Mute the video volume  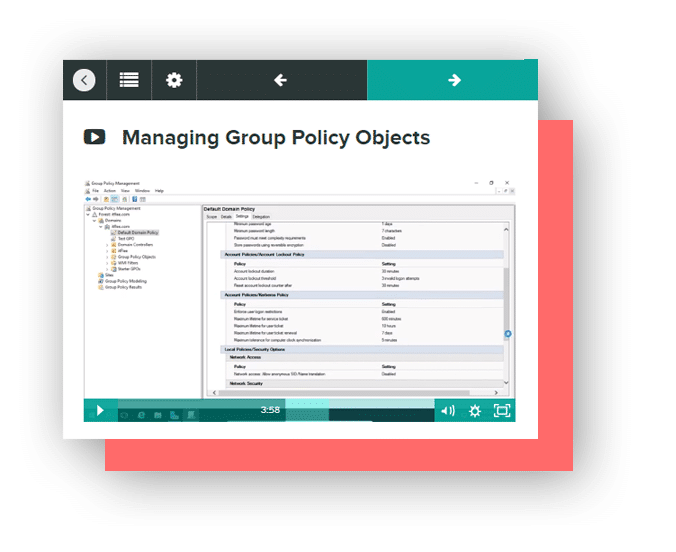coord(447,410)
